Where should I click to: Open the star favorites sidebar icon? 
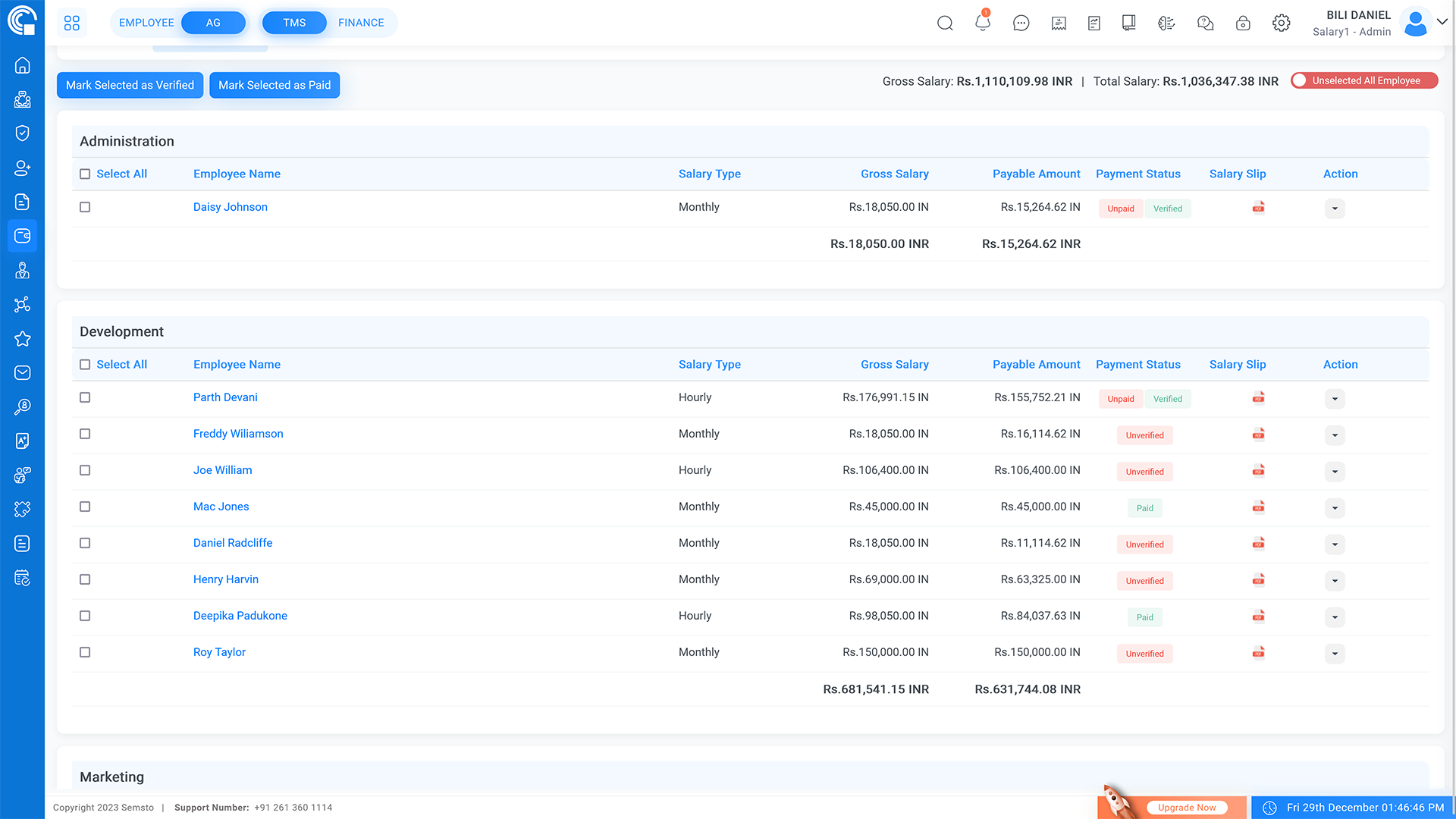pyautogui.click(x=22, y=338)
